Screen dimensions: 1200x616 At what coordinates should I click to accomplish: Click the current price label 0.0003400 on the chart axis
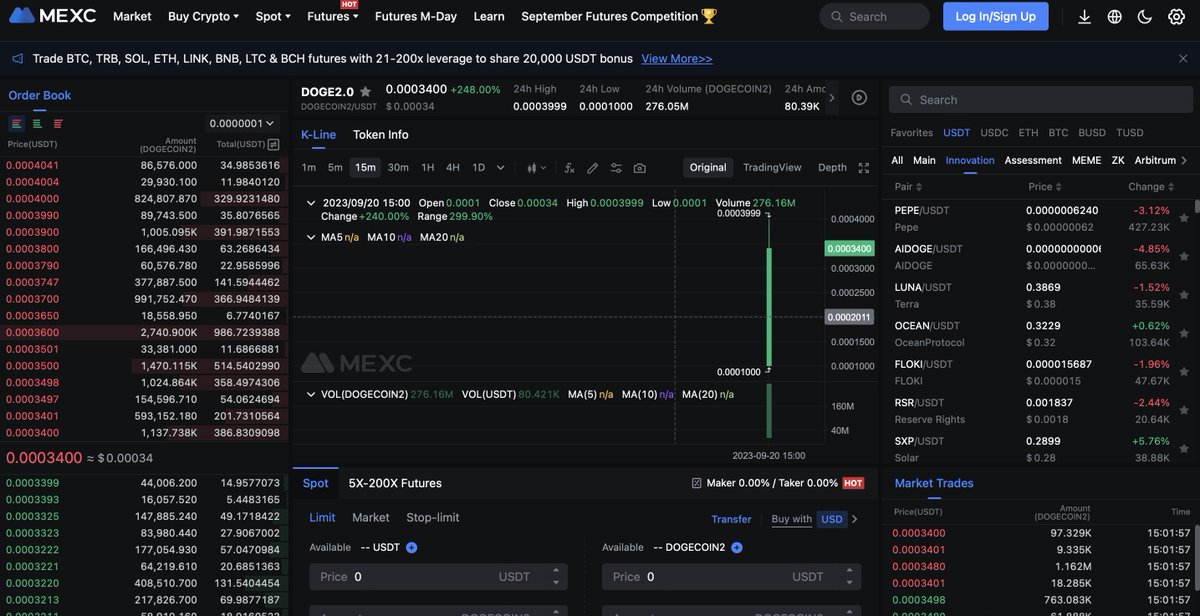848,248
